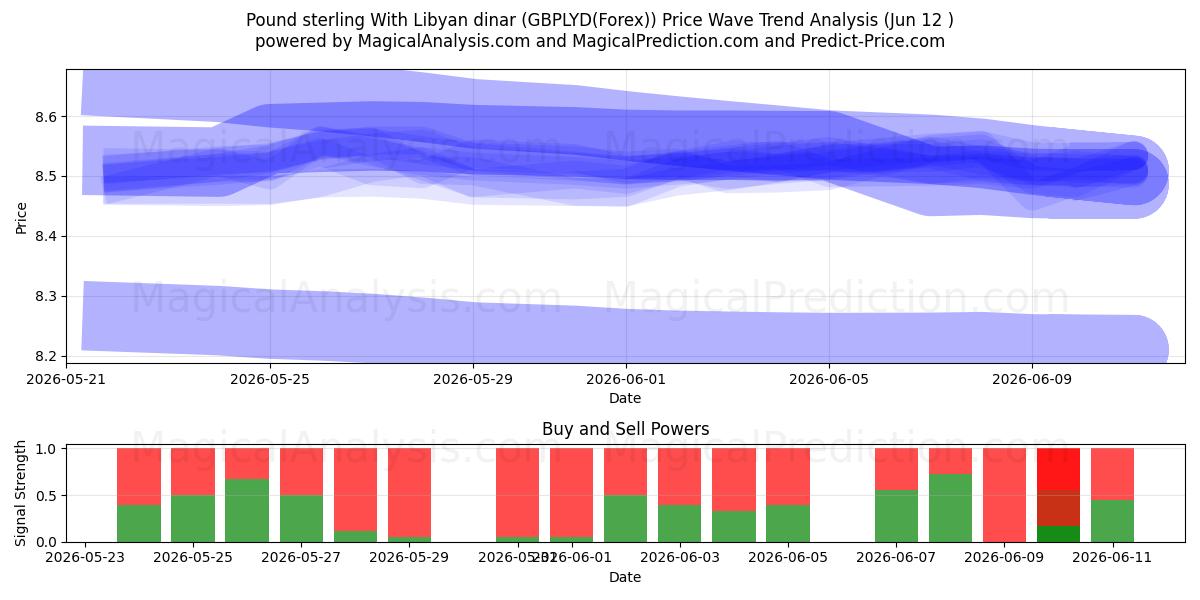Viewport: 1200px width, 600px height.
Task: Click the 2026-05-23 tick on the powers chart
Action: pyautogui.click(x=85, y=558)
